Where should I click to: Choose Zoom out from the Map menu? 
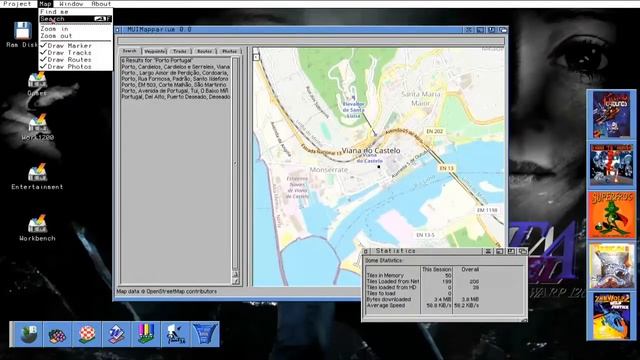(76, 36)
